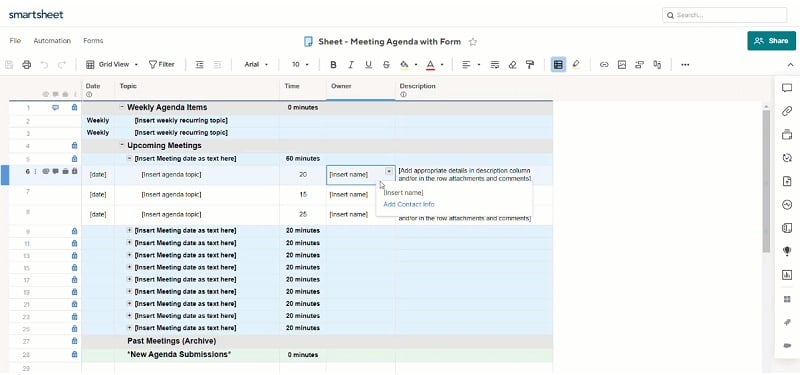Screen dimensions: 800x375
Task: Open the text color dropdown arrow
Action: (x=442, y=65)
